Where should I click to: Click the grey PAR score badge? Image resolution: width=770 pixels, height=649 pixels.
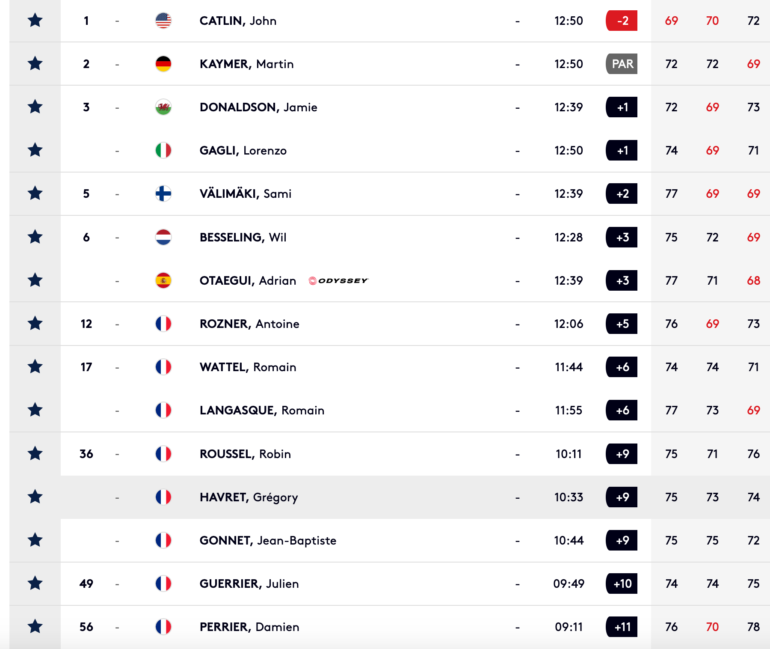tap(622, 64)
